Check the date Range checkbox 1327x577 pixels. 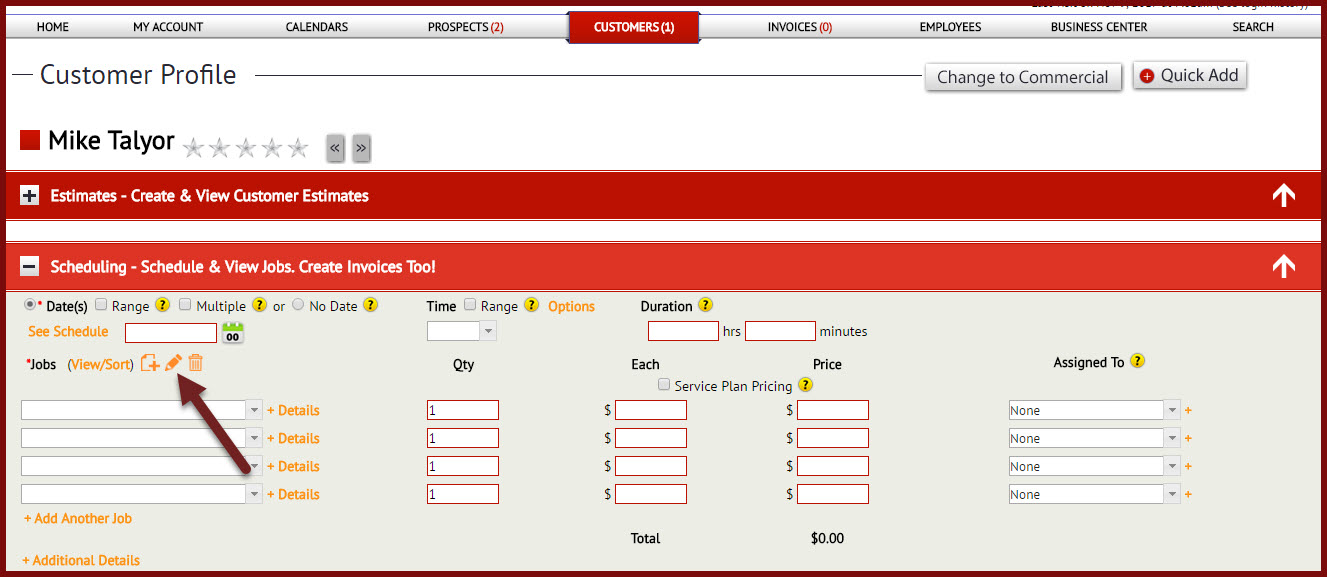click(101, 305)
